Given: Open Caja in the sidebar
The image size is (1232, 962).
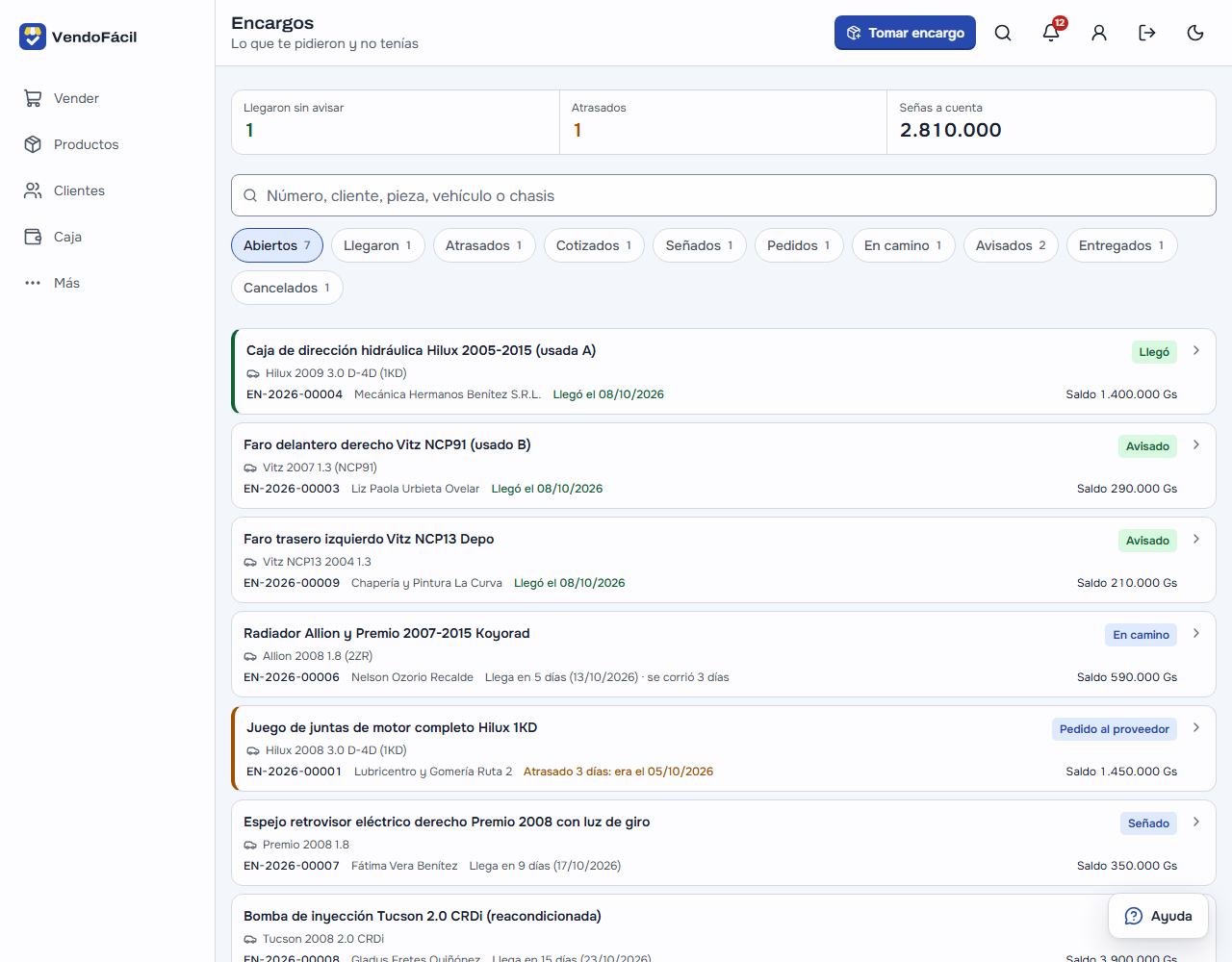Looking at the screenshot, I should pyautogui.click(x=108, y=237).
